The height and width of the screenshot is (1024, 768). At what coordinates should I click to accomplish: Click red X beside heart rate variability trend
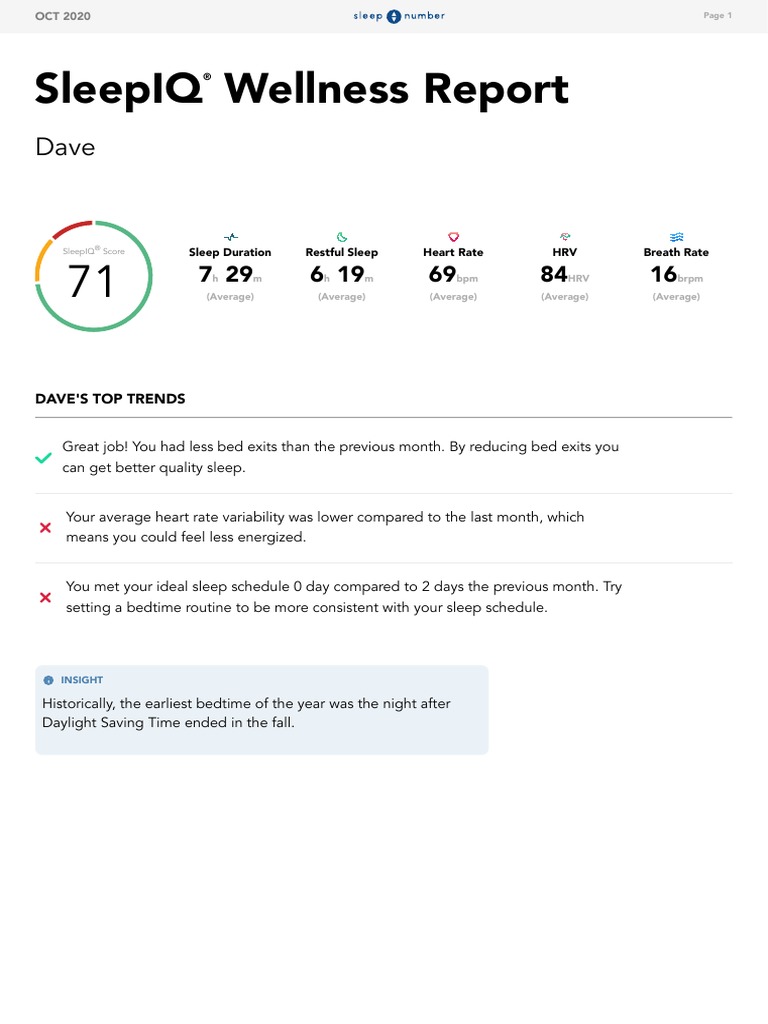pos(45,528)
